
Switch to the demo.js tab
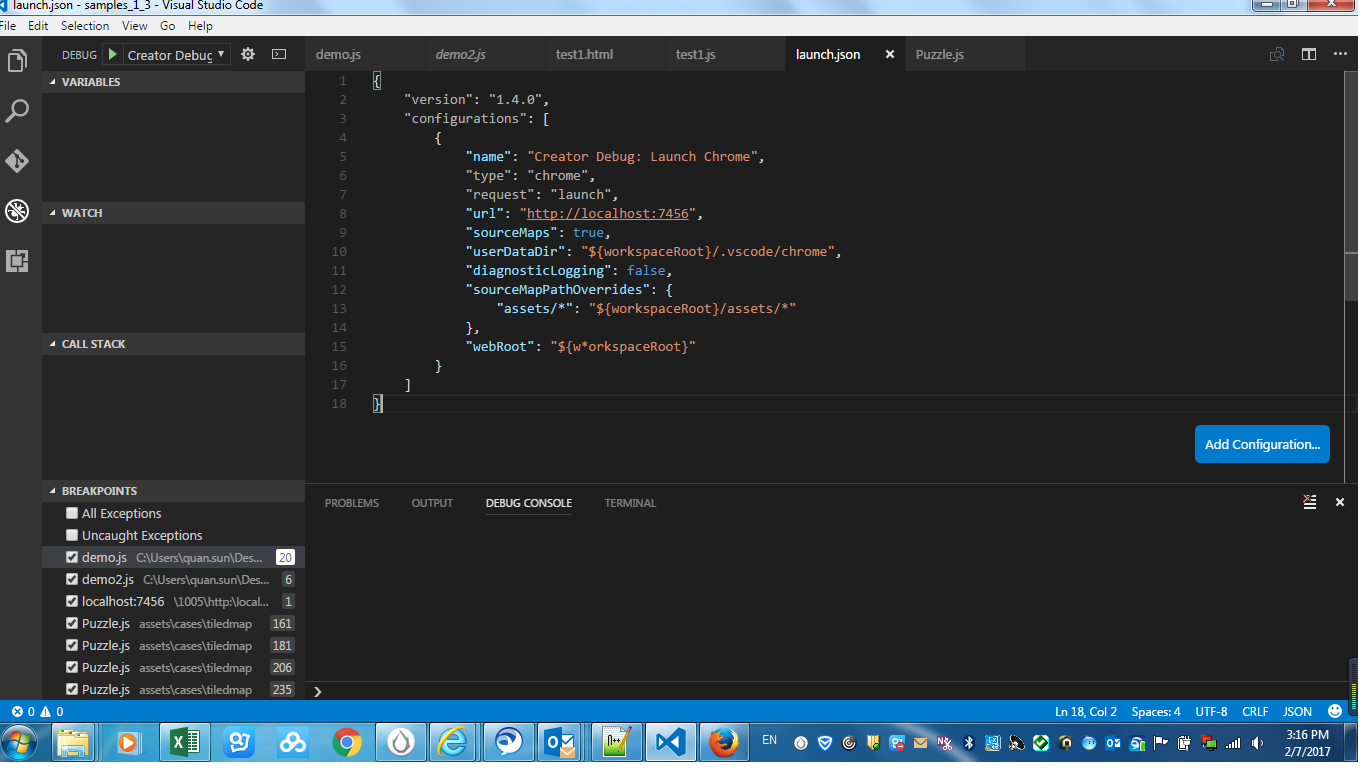tap(365, 55)
